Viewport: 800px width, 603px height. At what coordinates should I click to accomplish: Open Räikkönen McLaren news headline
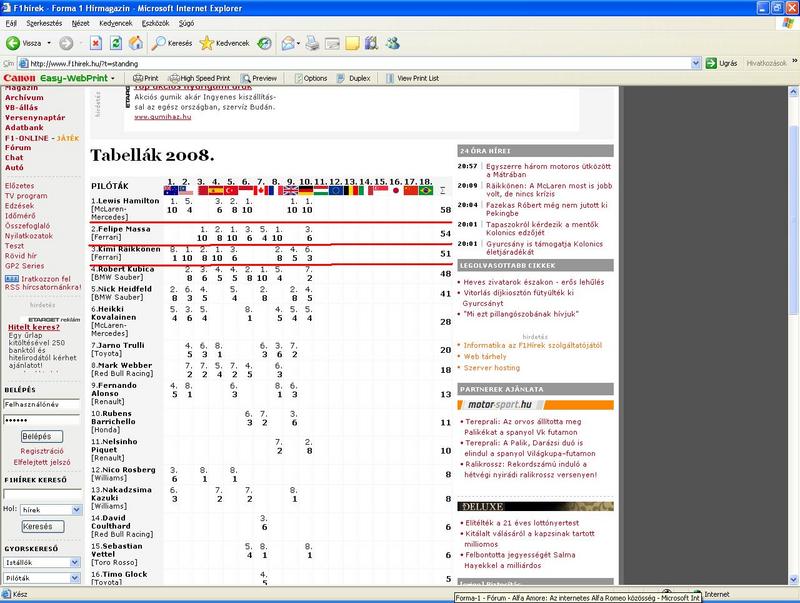pyautogui.click(x=549, y=190)
